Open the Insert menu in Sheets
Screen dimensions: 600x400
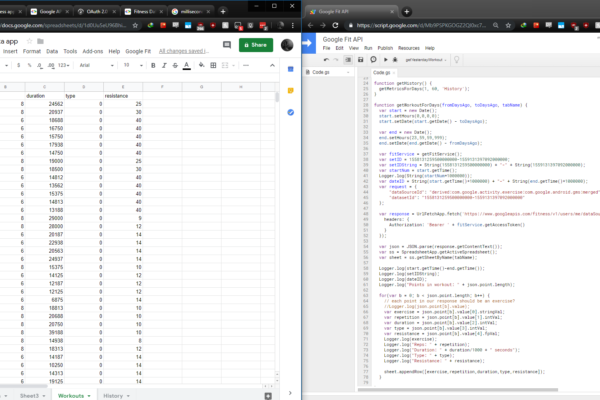(x=10, y=51)
